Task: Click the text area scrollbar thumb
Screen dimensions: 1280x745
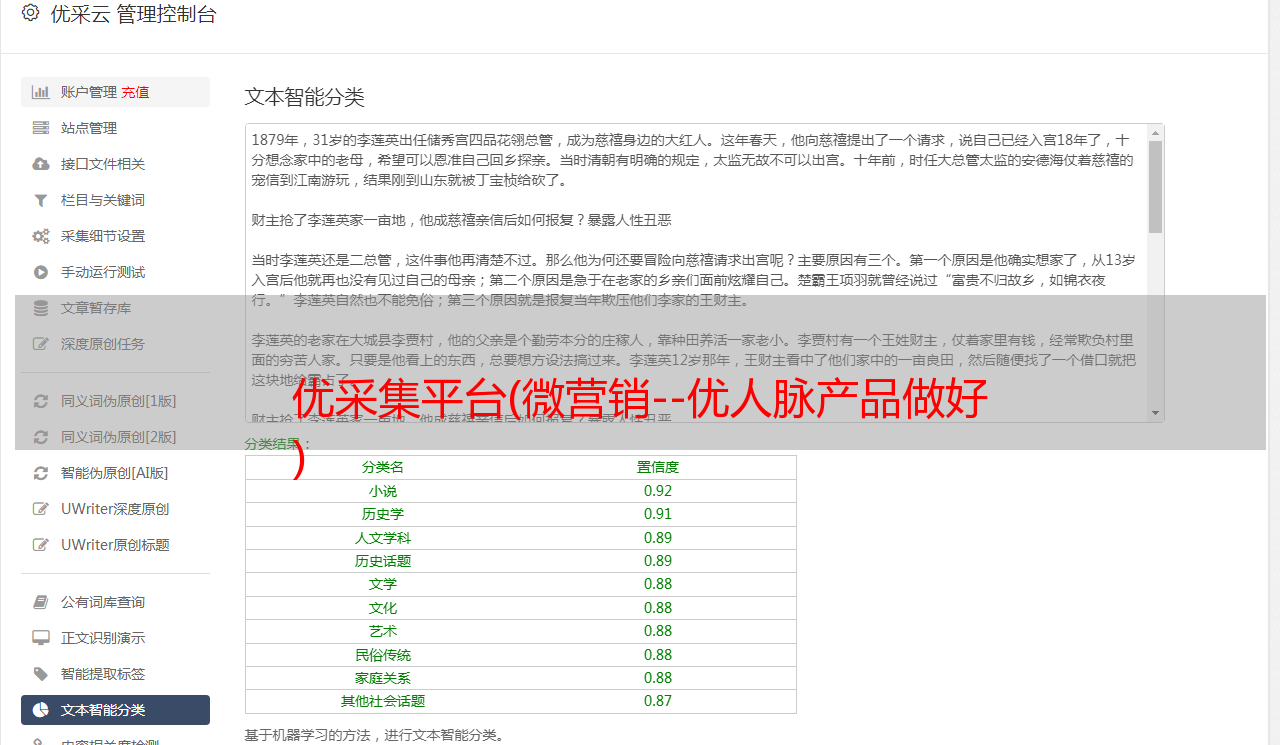Action: coord(1155,186)
